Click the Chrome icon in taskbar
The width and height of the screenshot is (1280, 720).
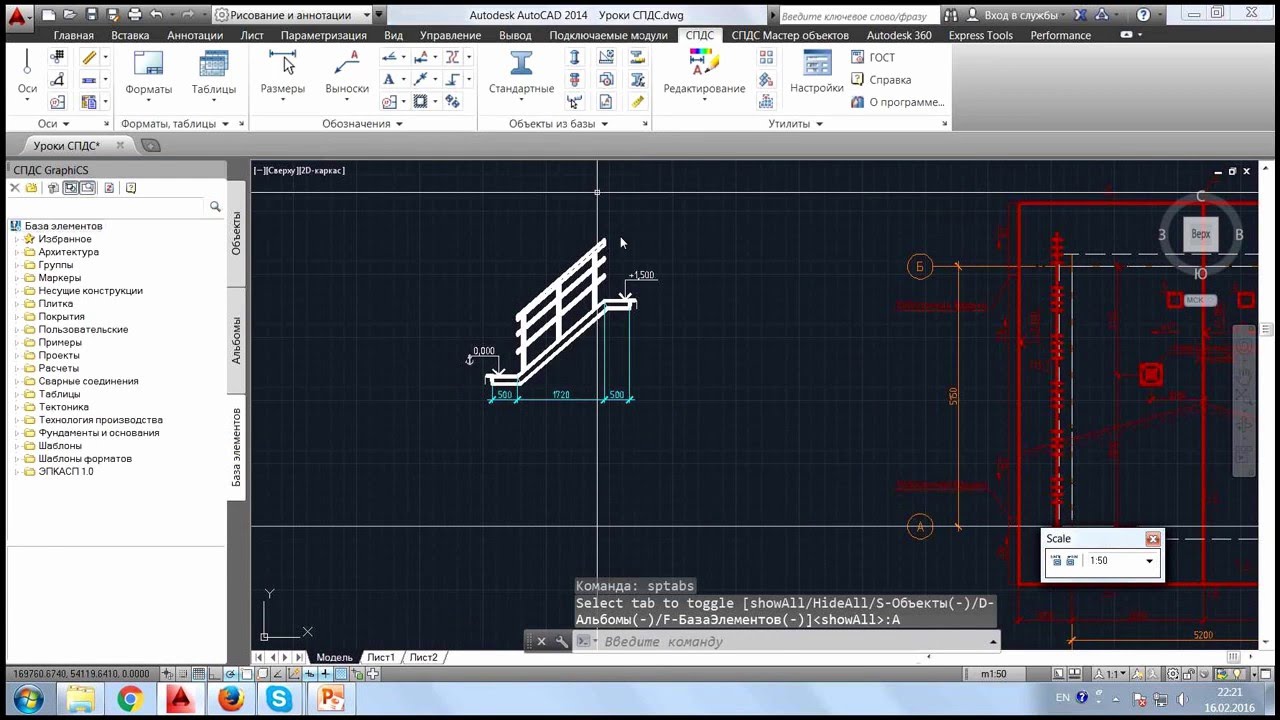coord(129,699)
